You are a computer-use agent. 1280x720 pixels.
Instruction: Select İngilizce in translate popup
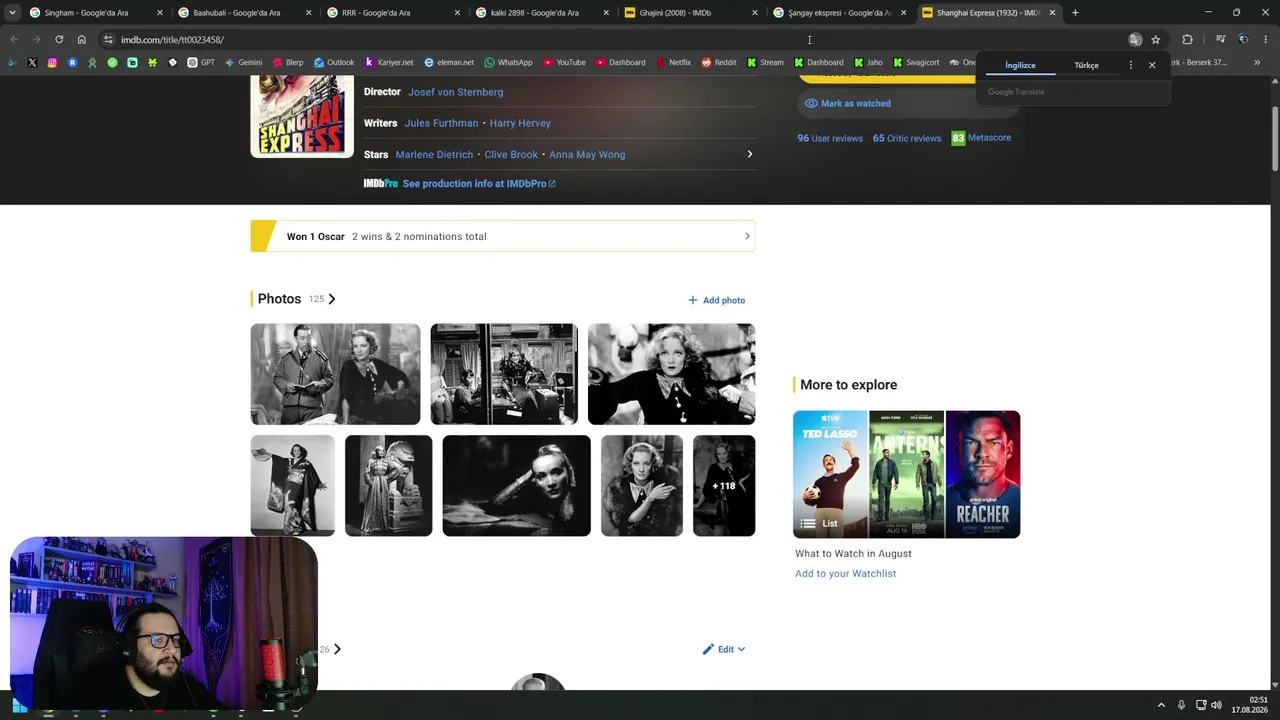pos(1020,65)
